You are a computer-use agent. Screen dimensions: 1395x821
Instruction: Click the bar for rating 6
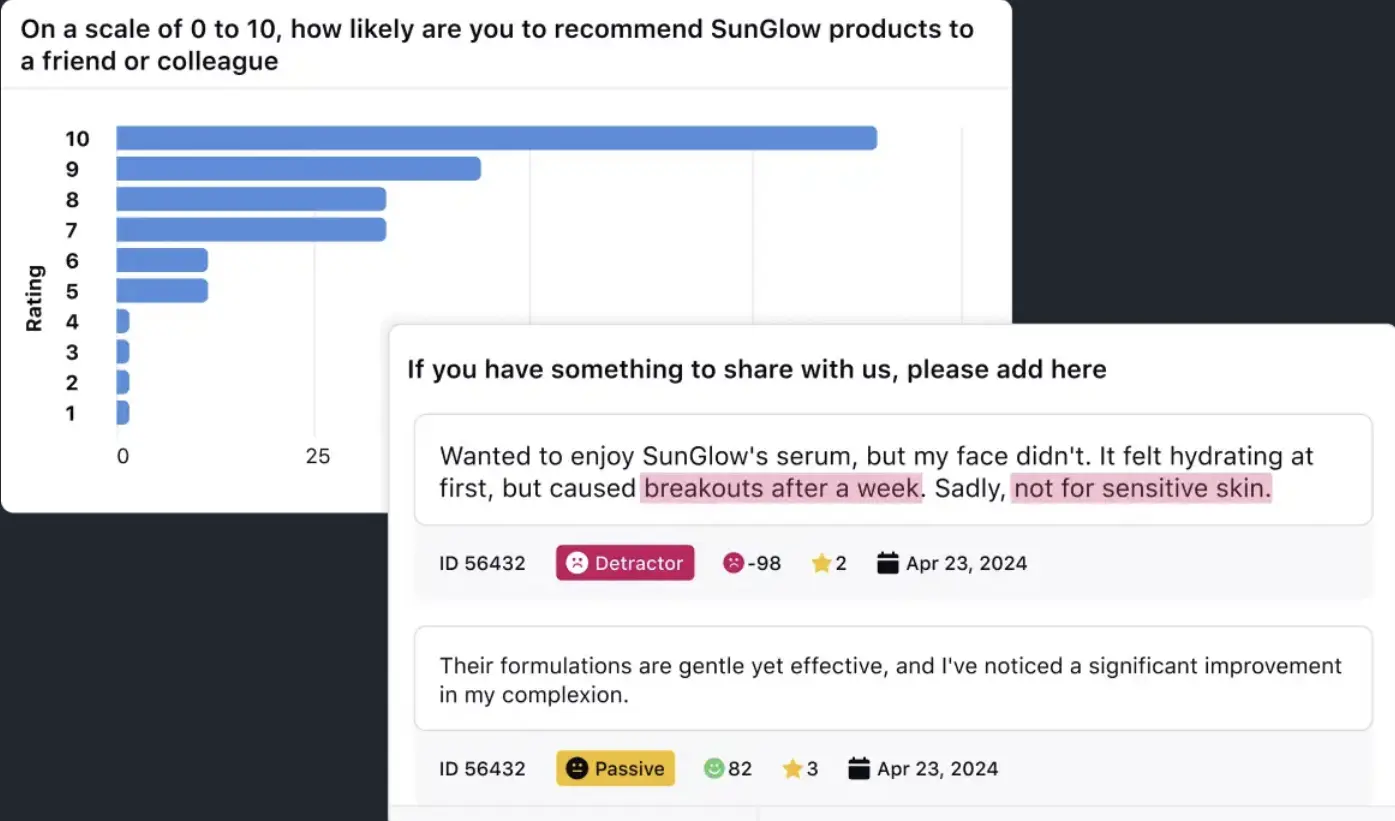coord(162,260)
